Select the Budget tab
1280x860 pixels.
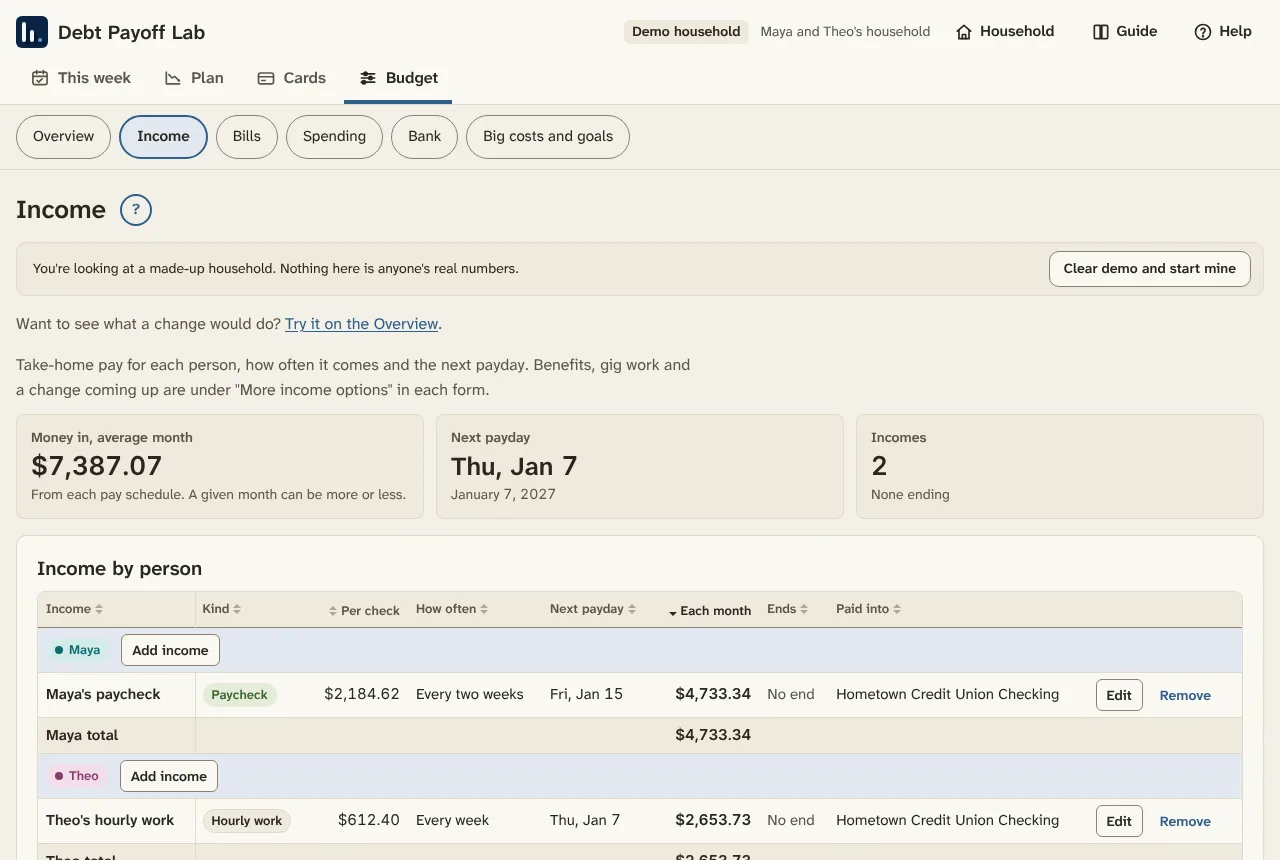click(399, 78)
